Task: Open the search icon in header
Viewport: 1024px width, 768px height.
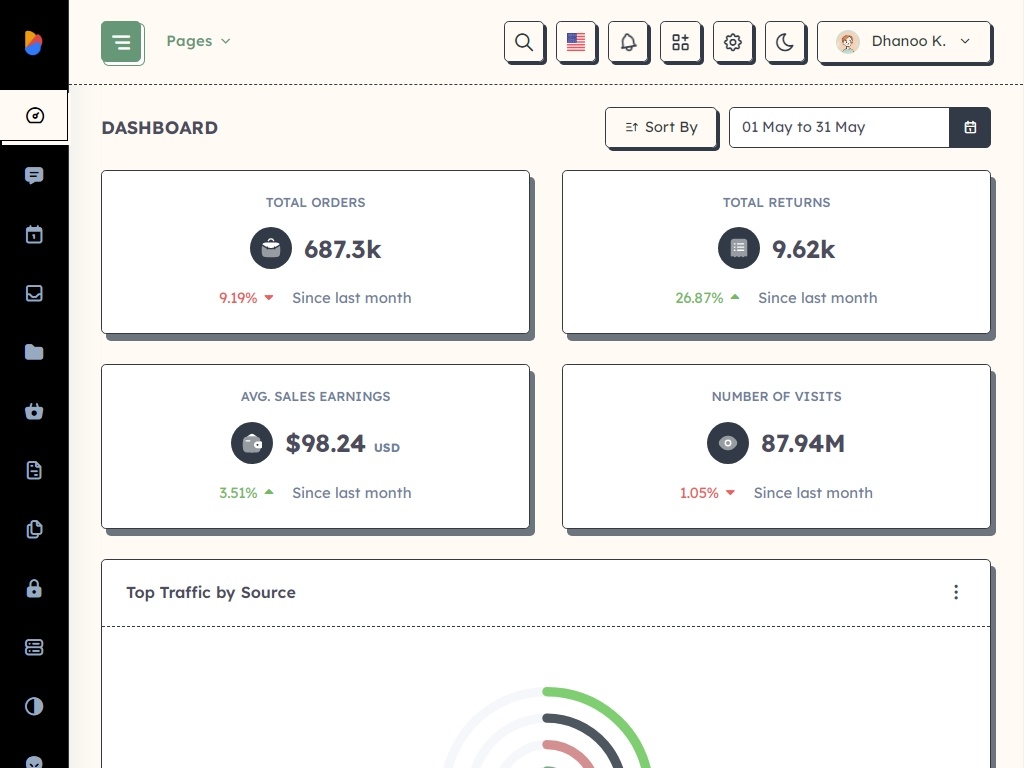Action: coord(524,42)
